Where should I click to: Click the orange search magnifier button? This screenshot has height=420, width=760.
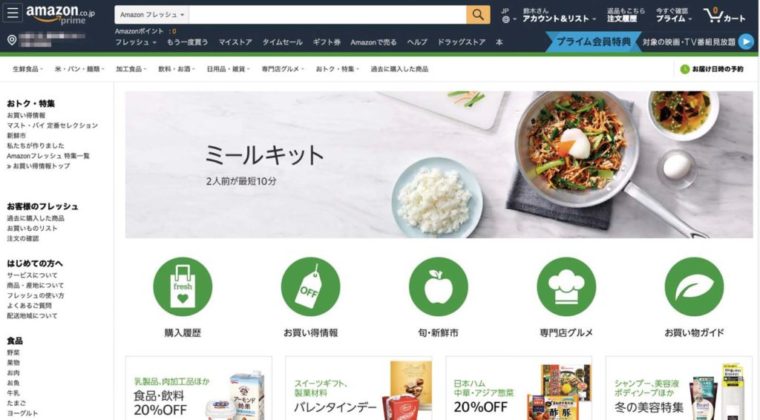(478, 15)
